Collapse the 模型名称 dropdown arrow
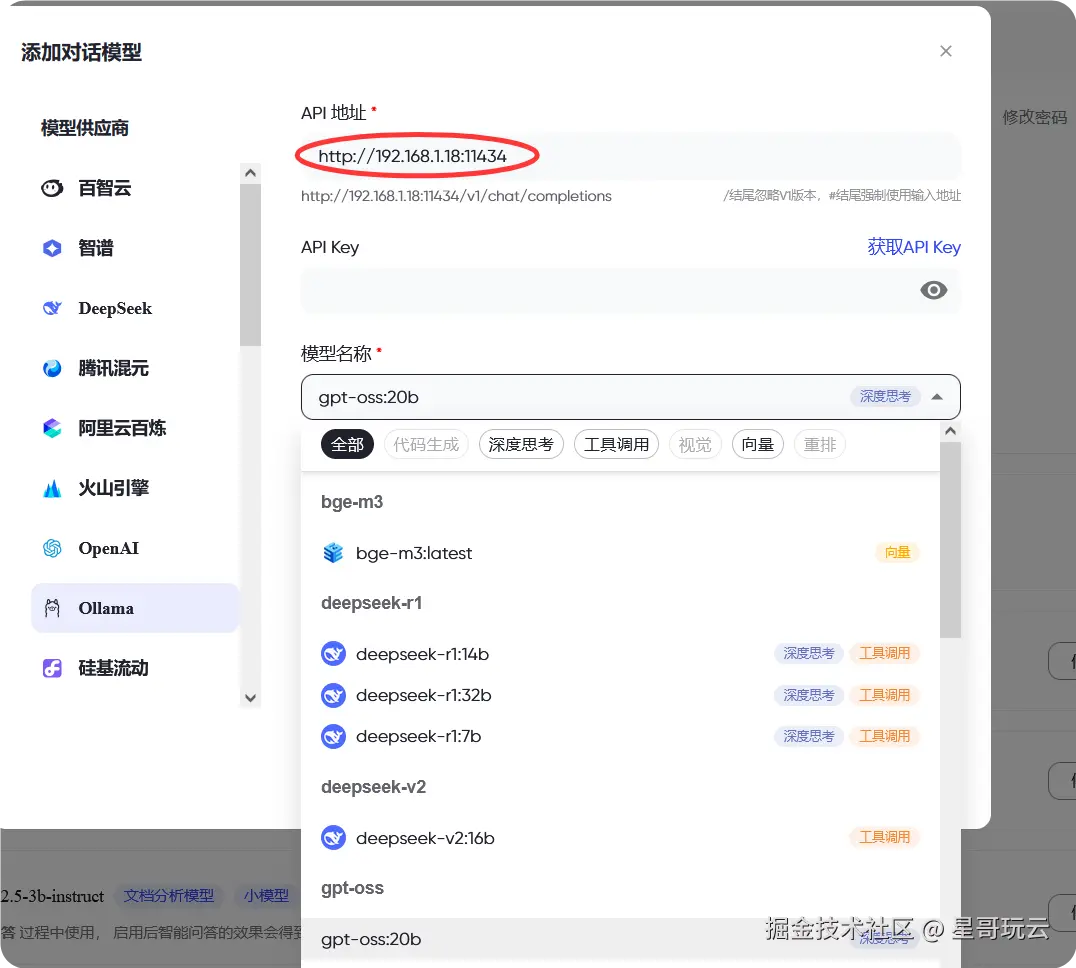Viewport: 1076px width, 968px height. click(937, 397)
